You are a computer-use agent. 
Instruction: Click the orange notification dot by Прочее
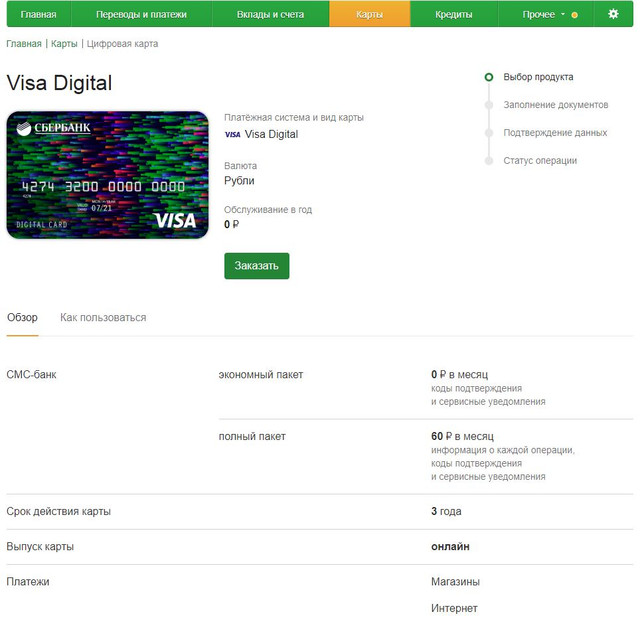pyautogui.click(x=574, y=15)
